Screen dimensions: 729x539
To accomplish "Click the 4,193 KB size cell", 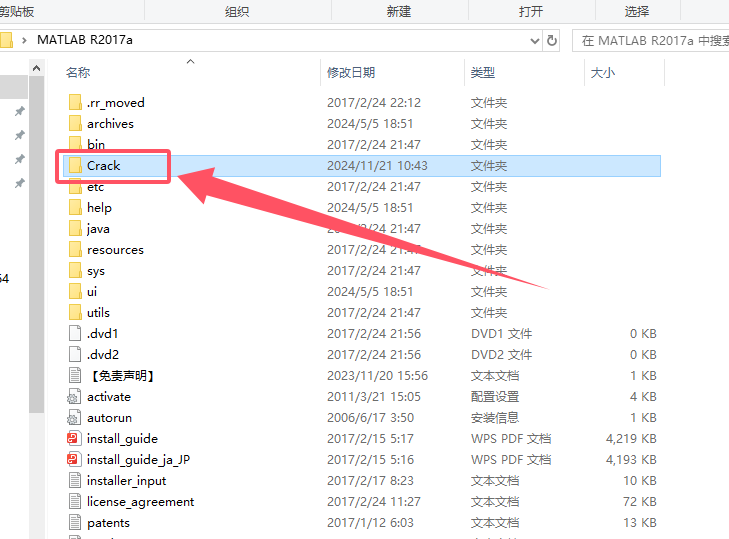I will 631,459.
